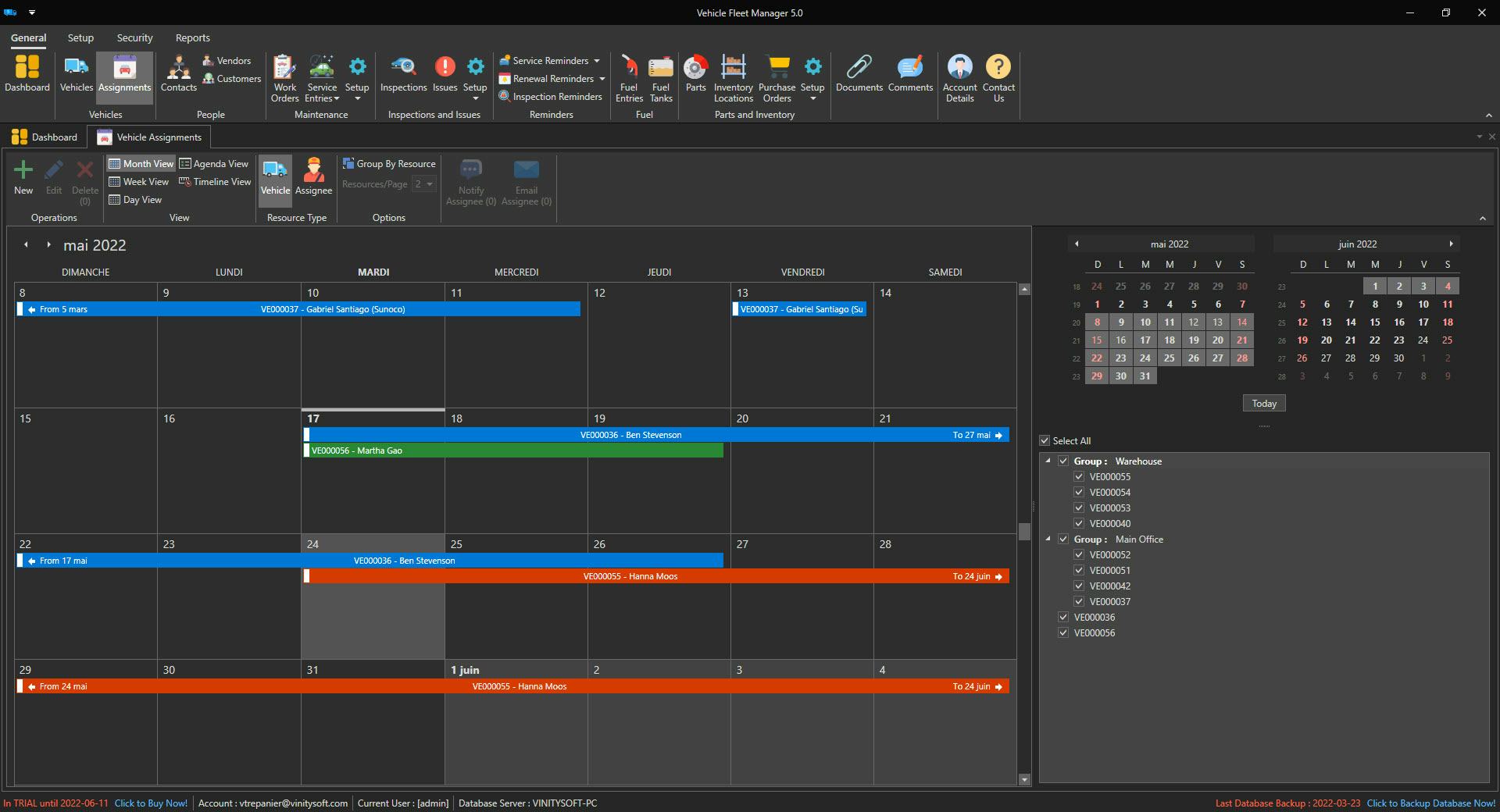Screen dimensions: 1500x812
Task: Open the Fuel Tanks icon
Action: (660, 69)
